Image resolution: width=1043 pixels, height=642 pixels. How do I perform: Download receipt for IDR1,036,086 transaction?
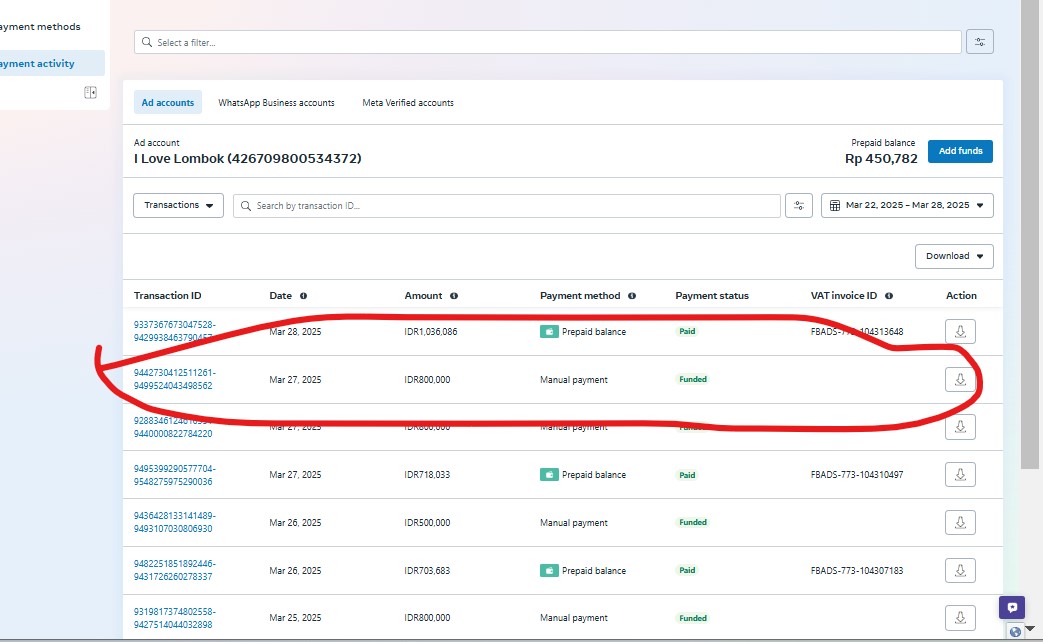pos(960,332)
